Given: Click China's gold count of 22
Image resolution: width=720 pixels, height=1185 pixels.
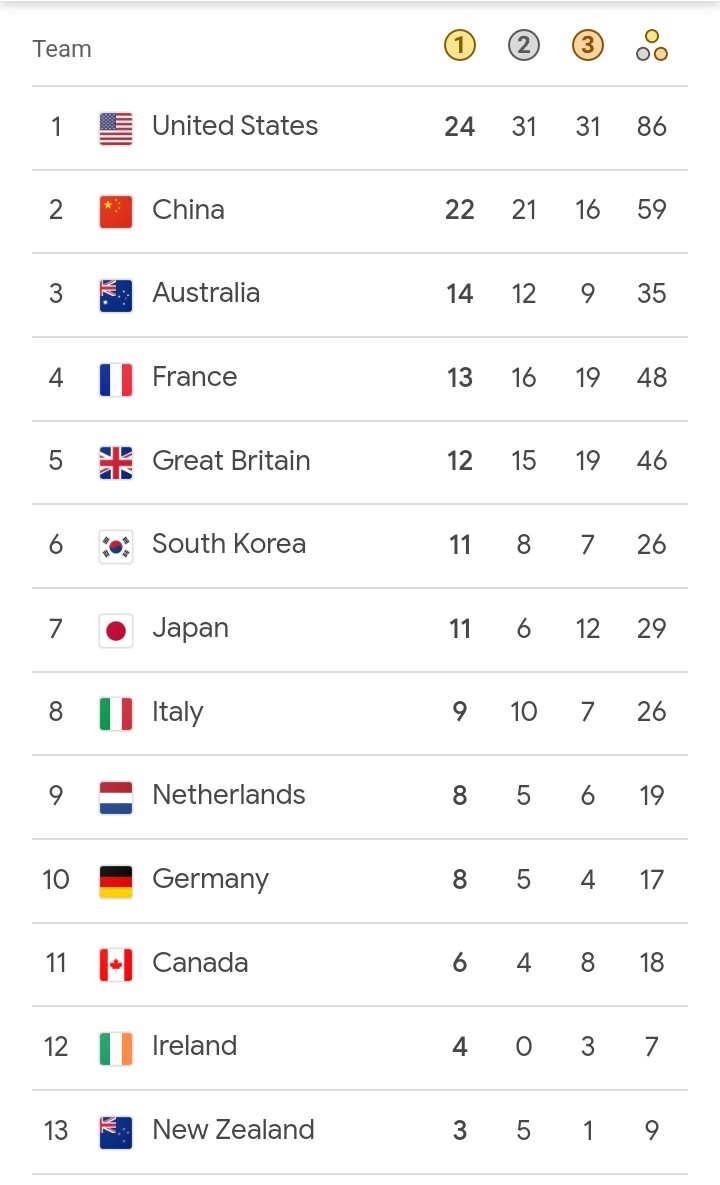Looking at the screenshot, I should pos(459,210).
